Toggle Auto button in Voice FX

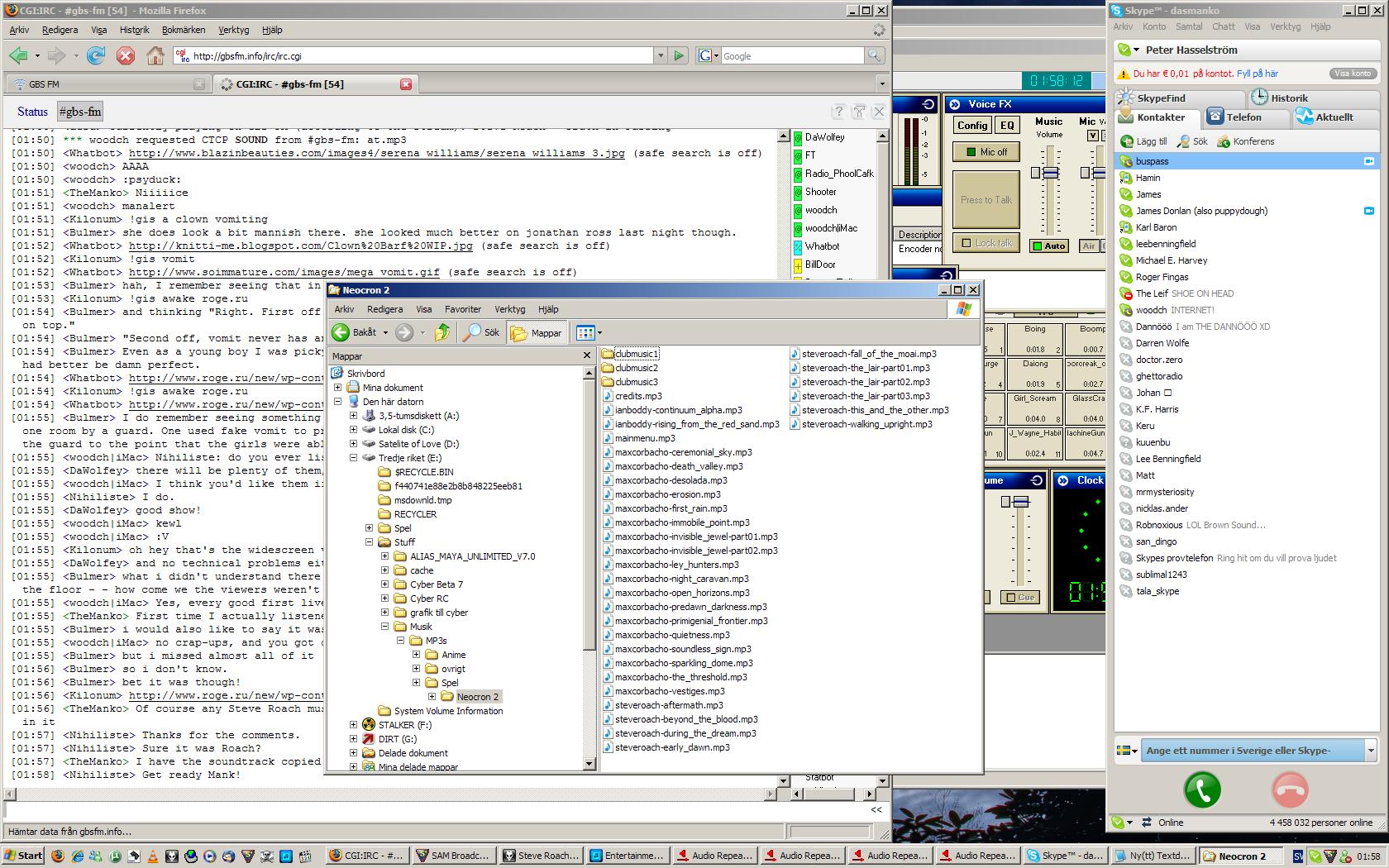click(x=1048, y=246)
